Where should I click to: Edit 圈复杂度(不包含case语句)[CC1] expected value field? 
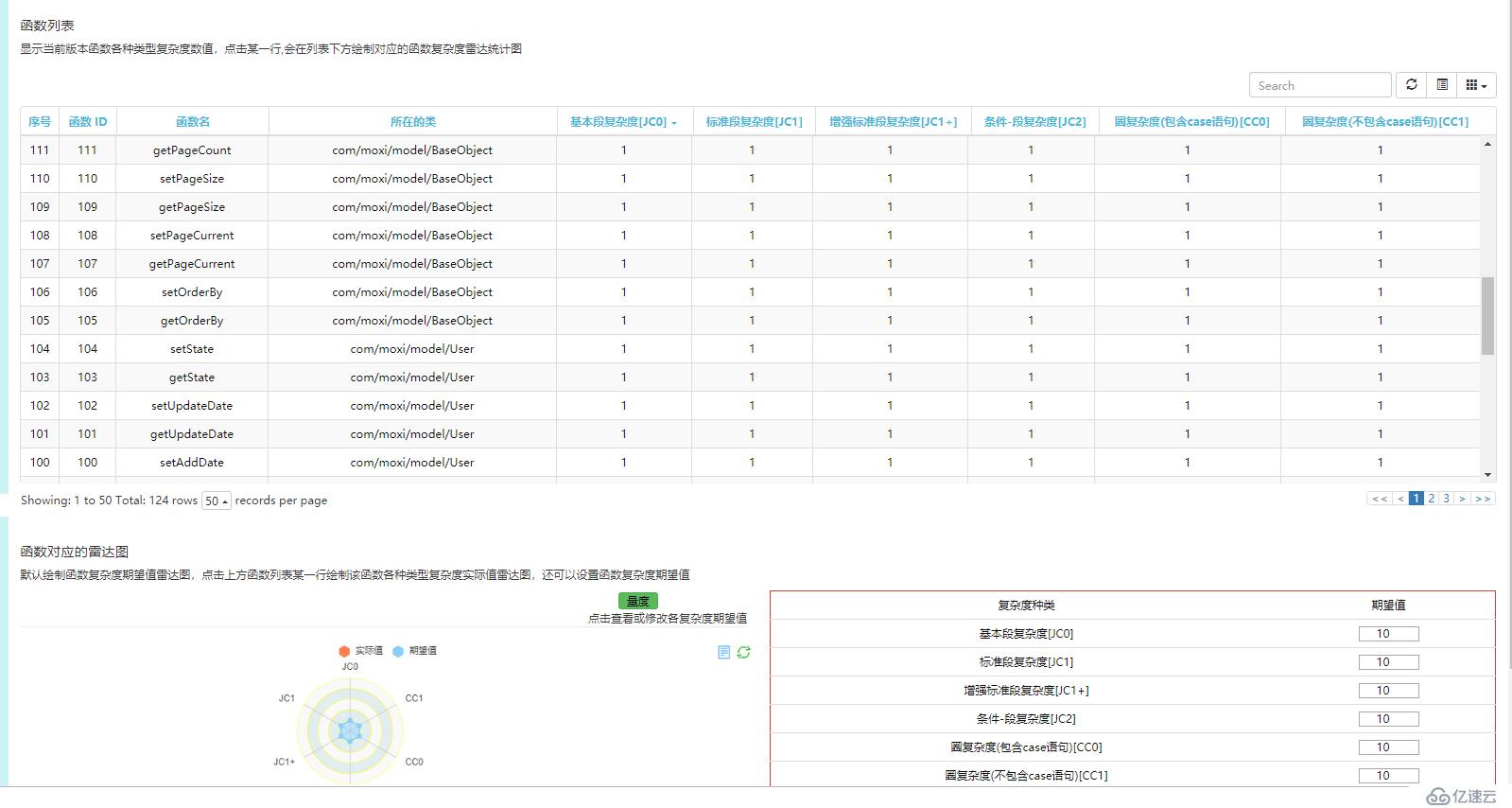(1388, 776)
